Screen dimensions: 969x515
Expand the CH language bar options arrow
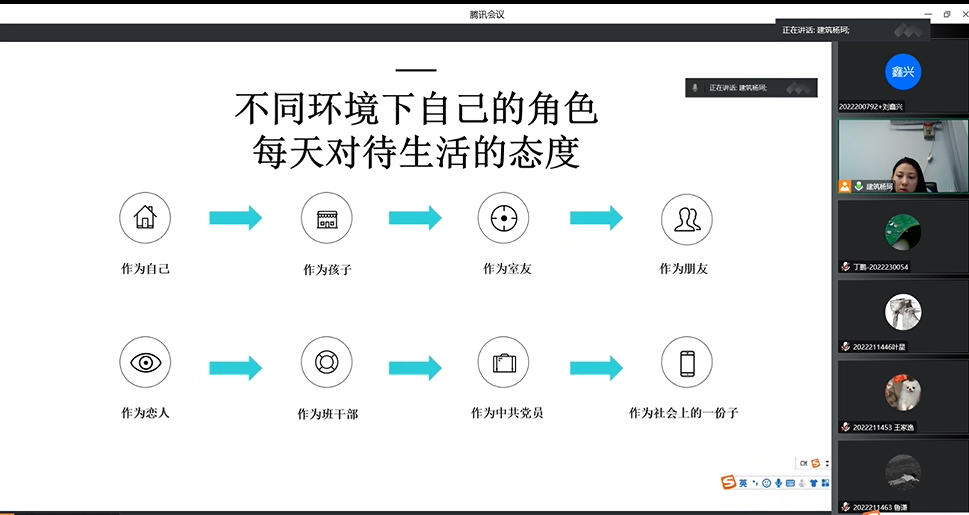tap(827, 464)
